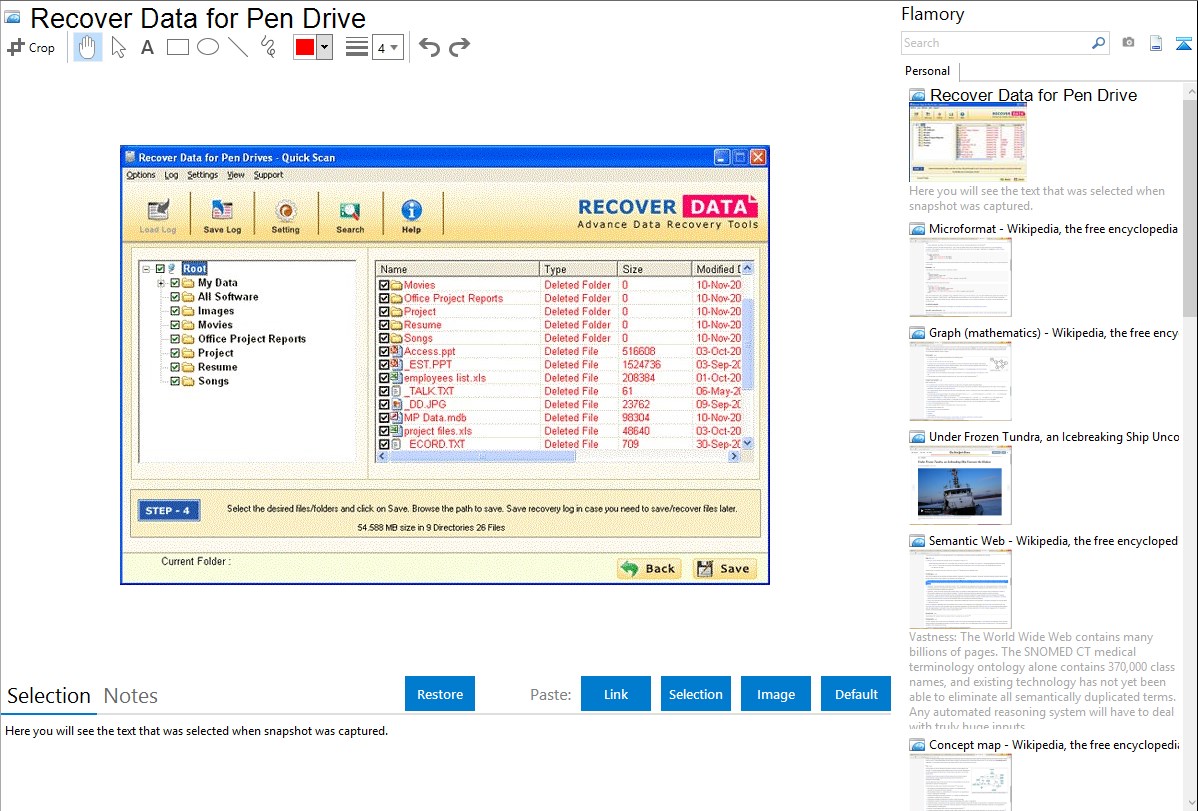Expand the My Data tree node
The height and width of the screenshot is (811, 1198).
pos(161,283)
